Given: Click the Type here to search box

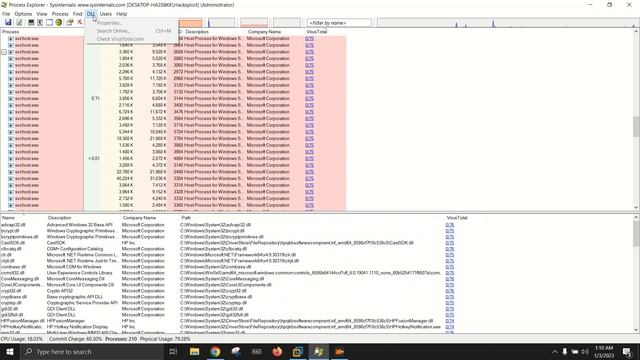Looking at the screenshot, I should [x=92, y=351].
